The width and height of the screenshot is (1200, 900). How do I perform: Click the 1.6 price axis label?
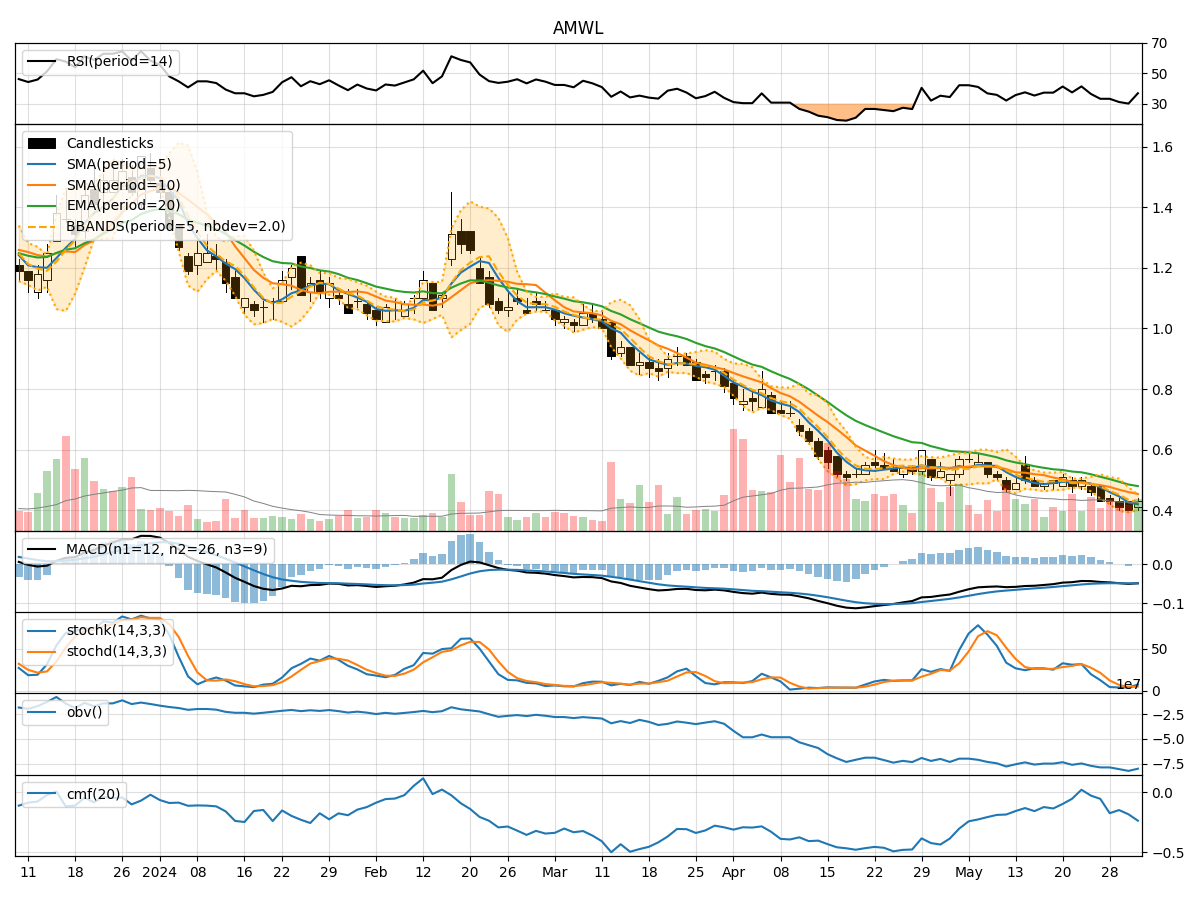[x=1161, y=147]
